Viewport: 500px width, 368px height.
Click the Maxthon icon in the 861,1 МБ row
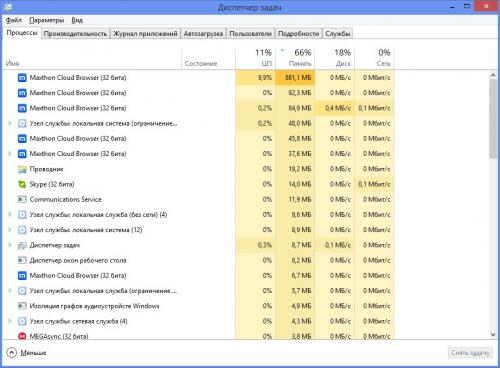[22, 78]
